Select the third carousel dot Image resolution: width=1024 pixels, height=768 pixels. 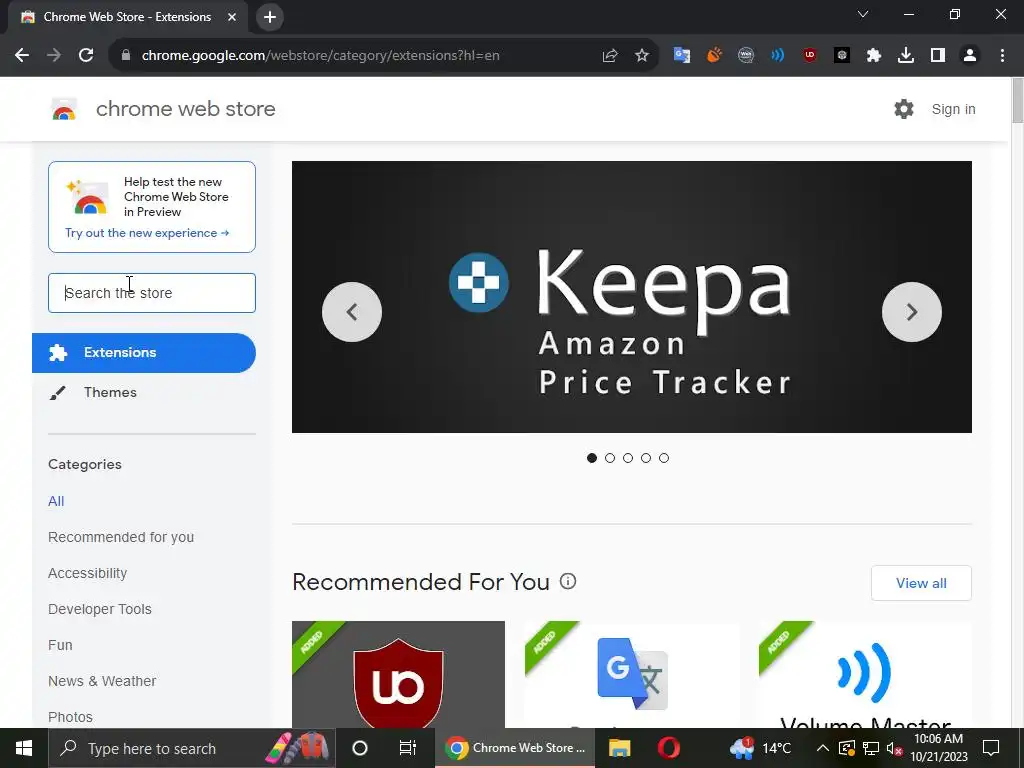pyautogui.click(x=628, y=458)
